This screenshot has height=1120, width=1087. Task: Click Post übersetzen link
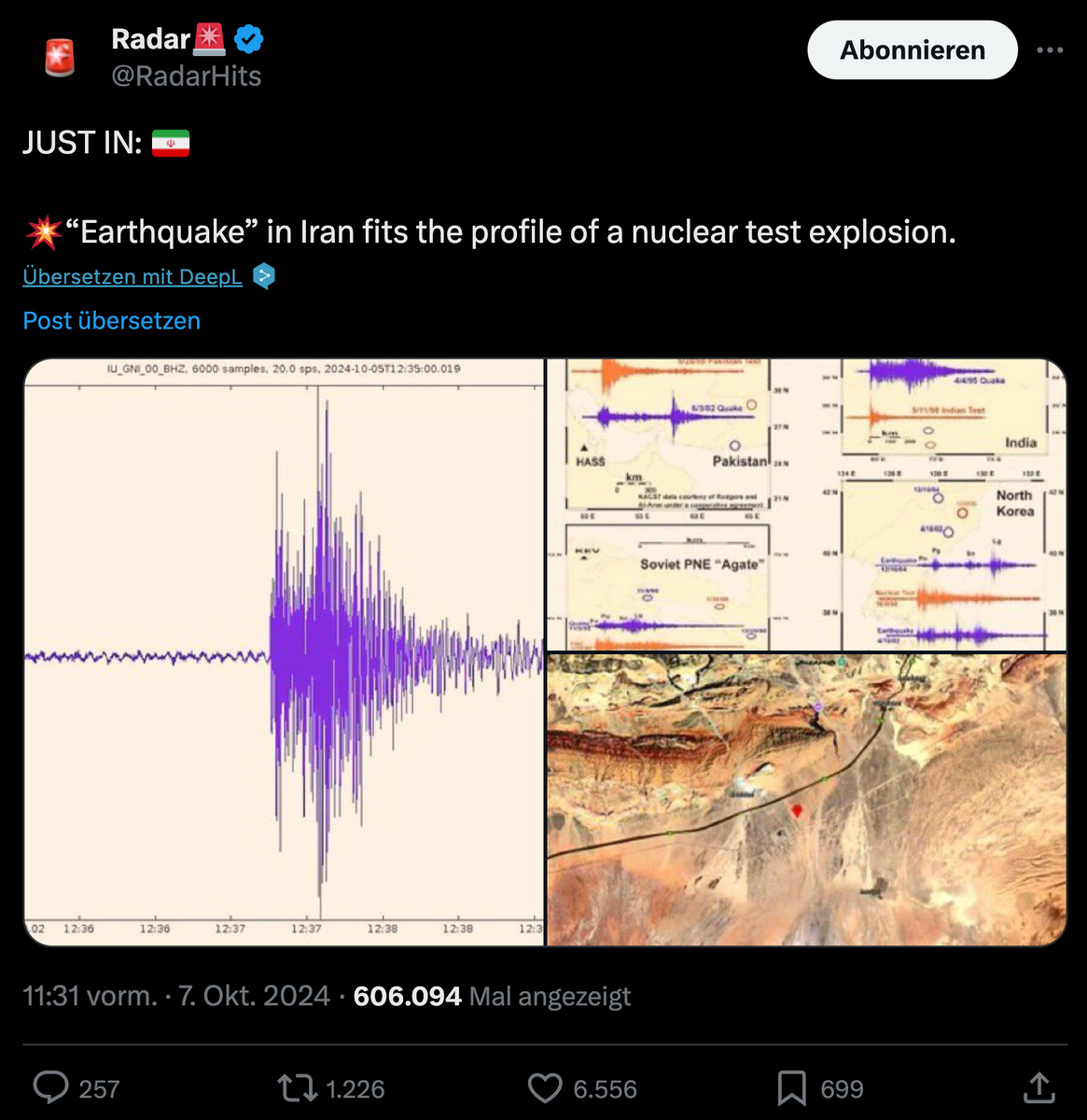(112, 320)
